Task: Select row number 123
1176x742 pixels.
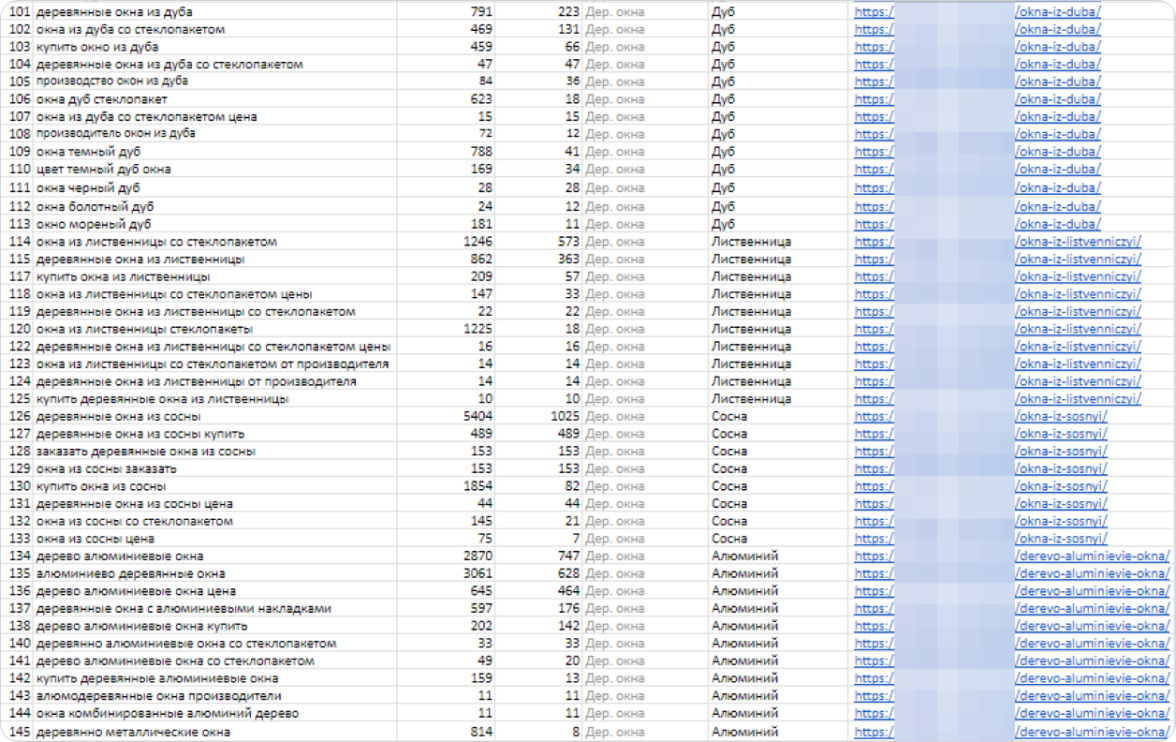Action: tap(20, 364)
